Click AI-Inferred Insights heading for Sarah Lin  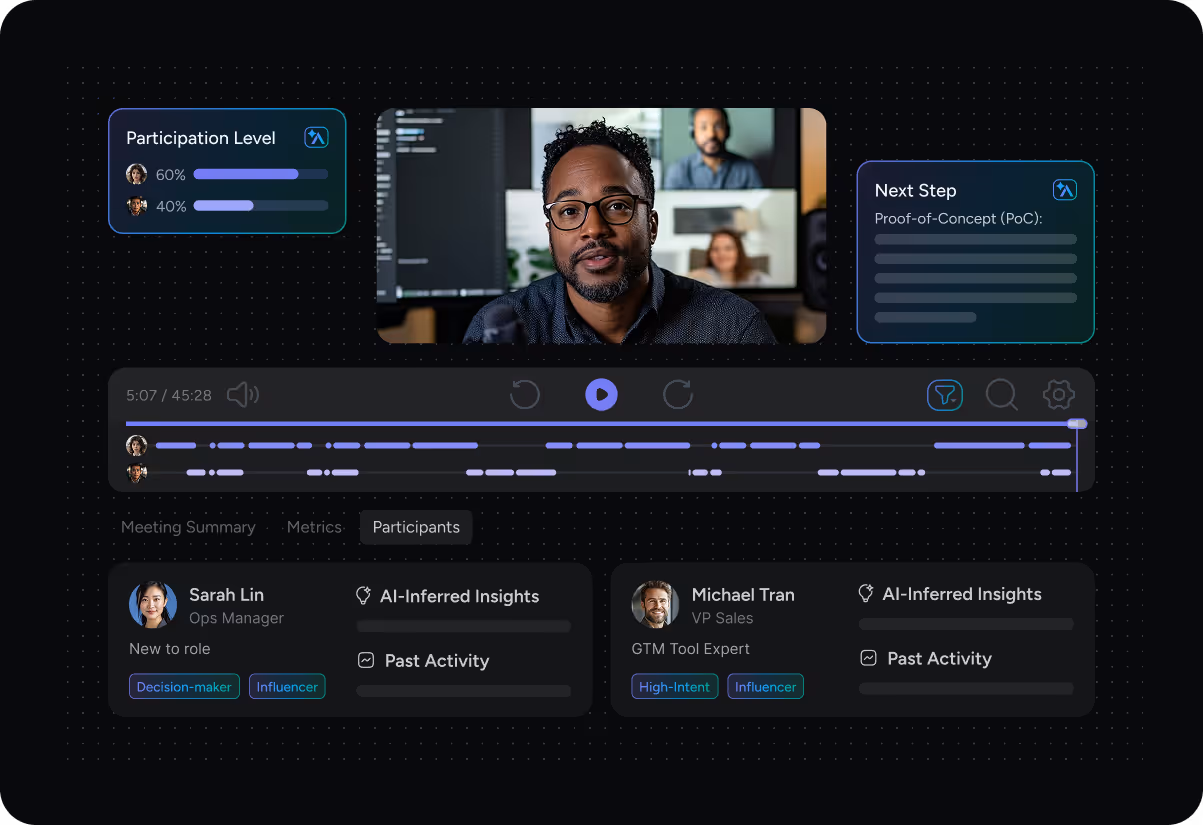click(x=460, y=597)
